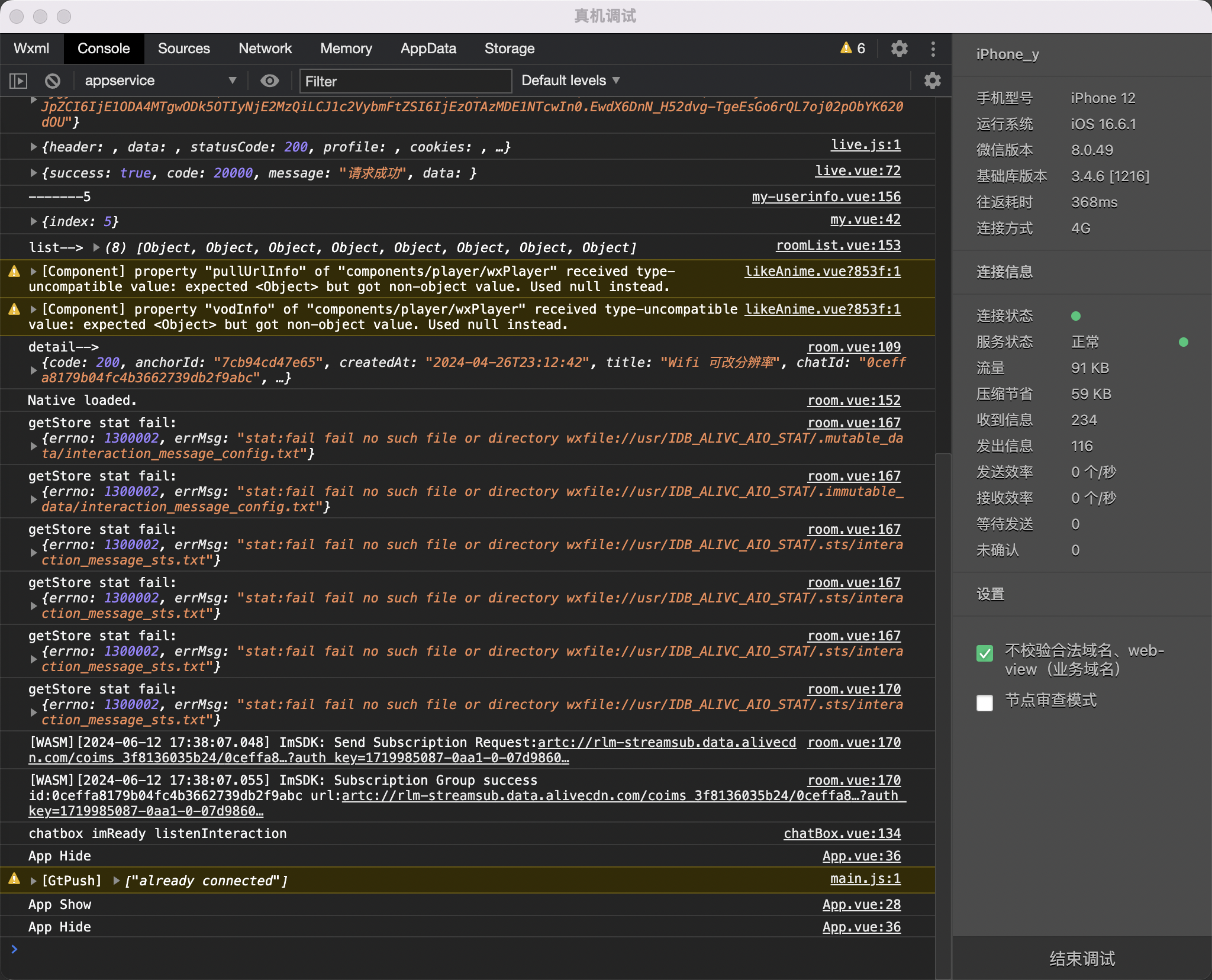The image size is (1212, 980).
Task: Expand the detail object with anchorId
Action: point(34,370)
